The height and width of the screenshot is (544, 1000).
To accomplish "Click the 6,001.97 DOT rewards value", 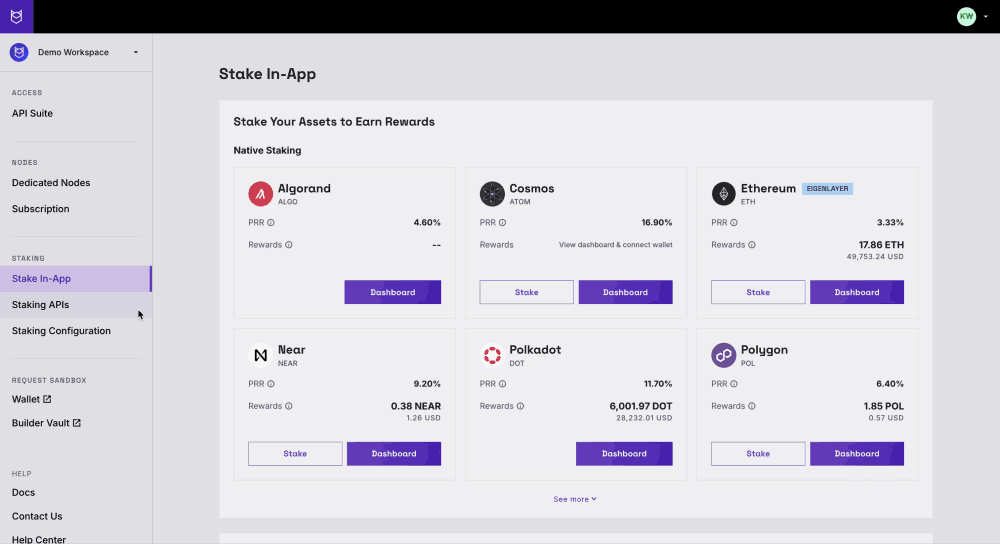I will click(641, 406).
